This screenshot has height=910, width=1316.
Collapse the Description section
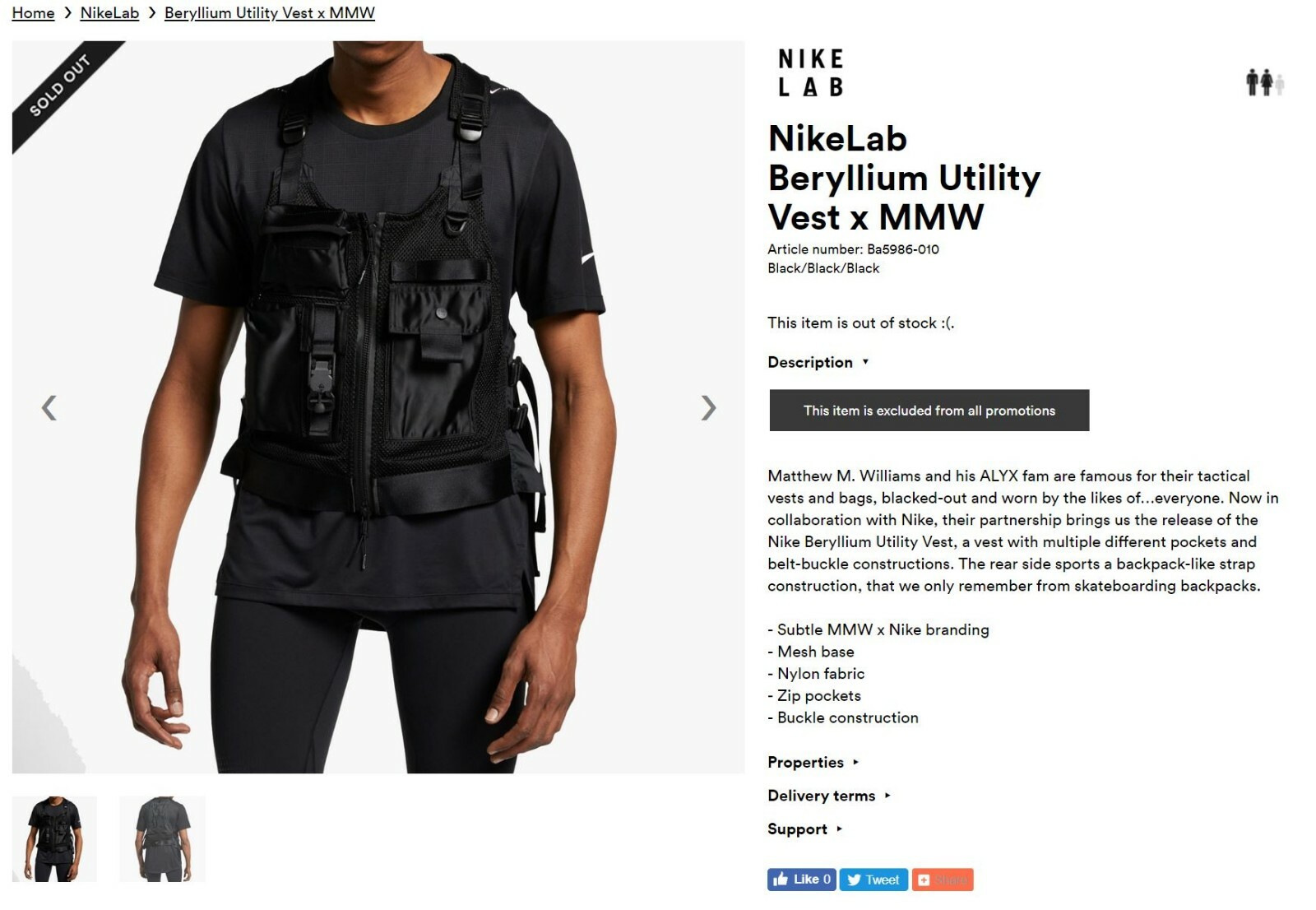[818, 362]
